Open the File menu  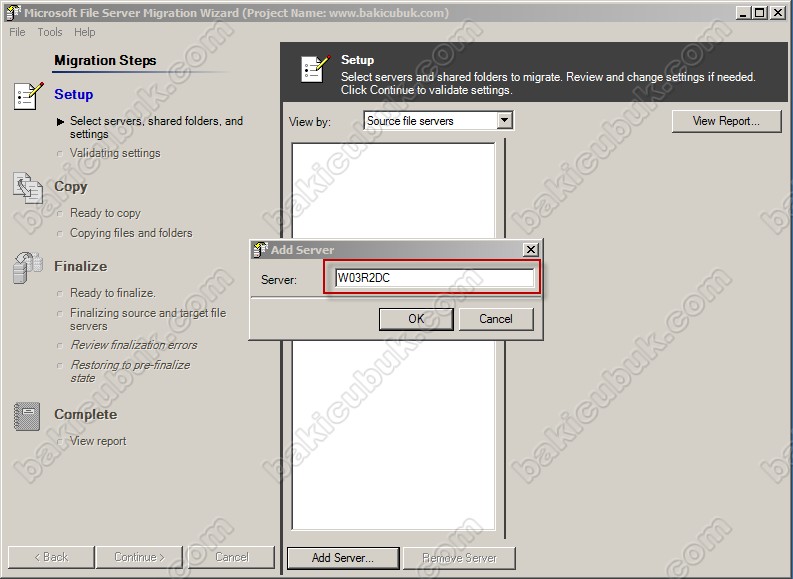pyautogui.click(x=17, y=32)
